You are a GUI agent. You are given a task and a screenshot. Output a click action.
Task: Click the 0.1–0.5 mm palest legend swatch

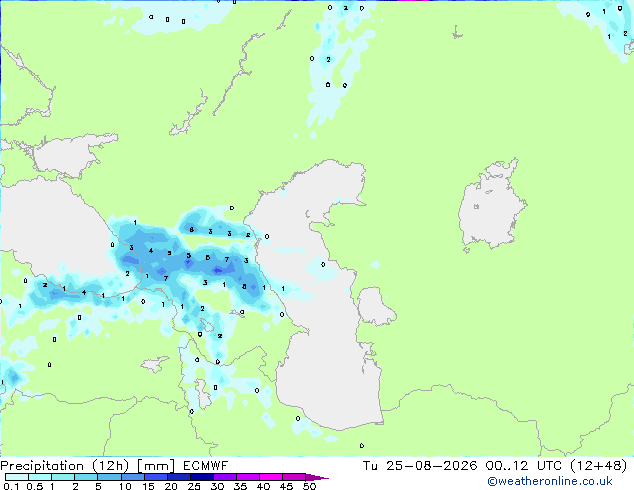tap(17, 477)
